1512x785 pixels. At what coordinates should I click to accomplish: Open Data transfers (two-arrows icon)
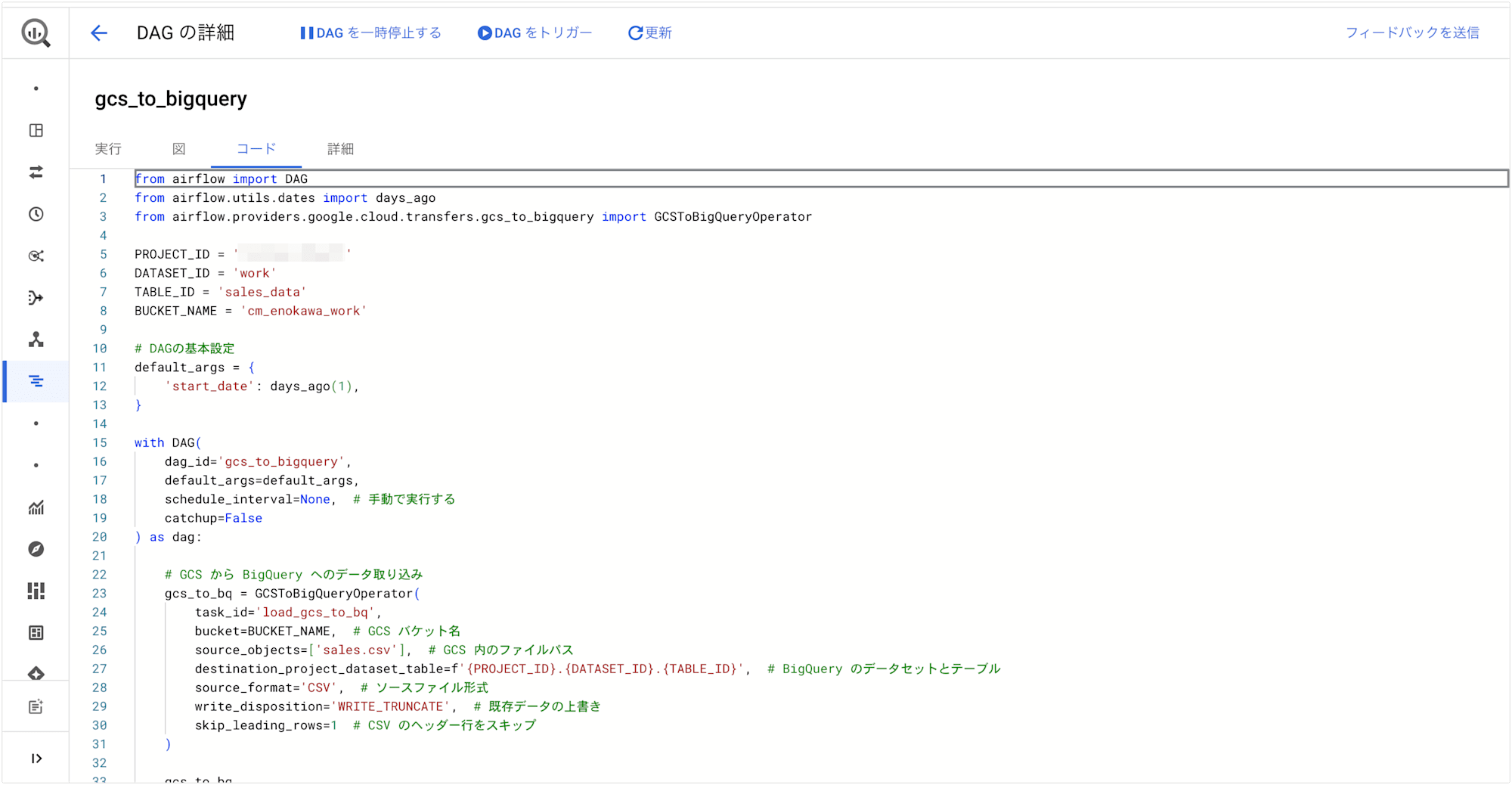tap(36, 172)
